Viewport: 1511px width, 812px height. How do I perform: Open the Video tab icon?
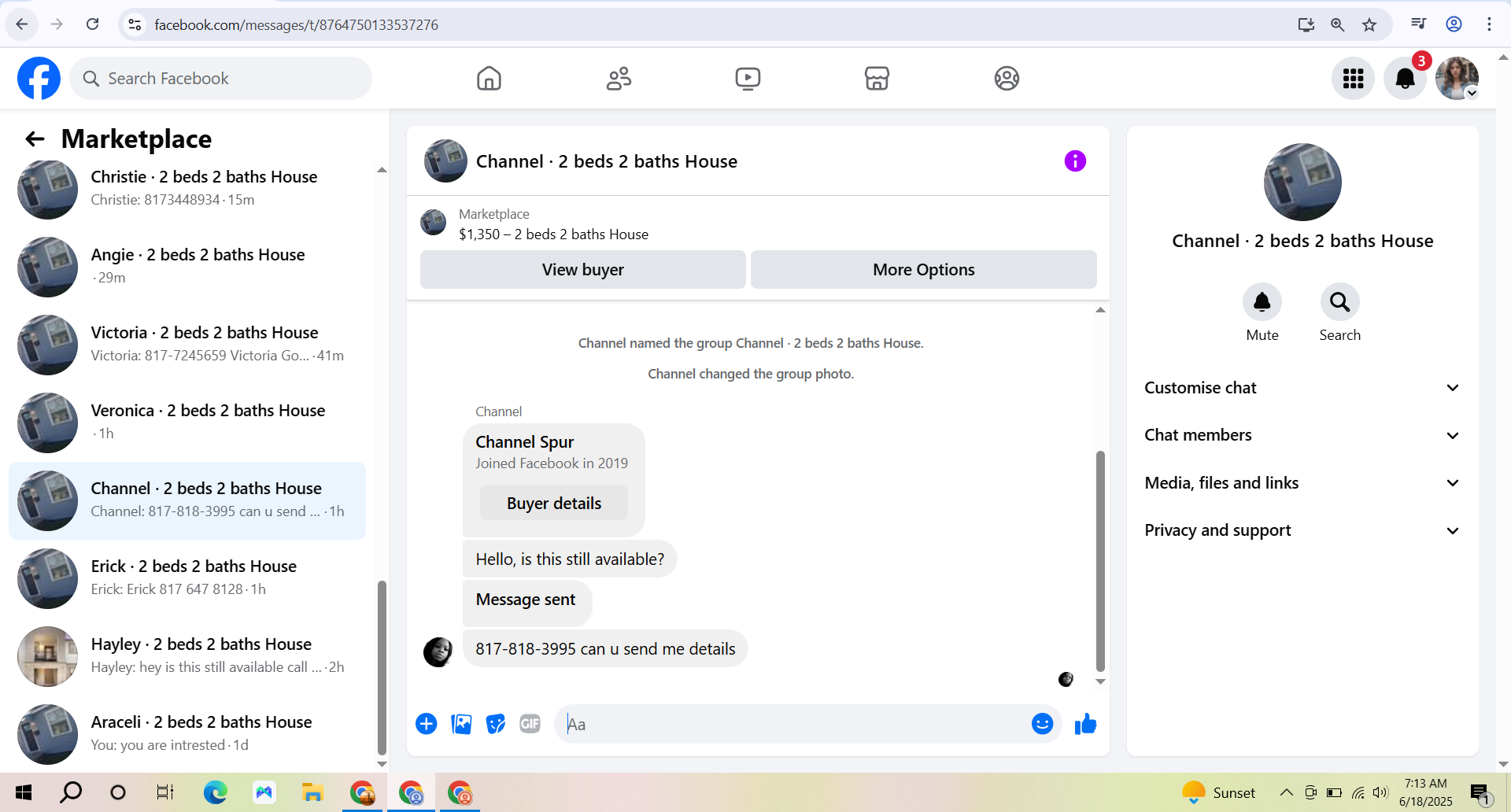pos(748,79)
